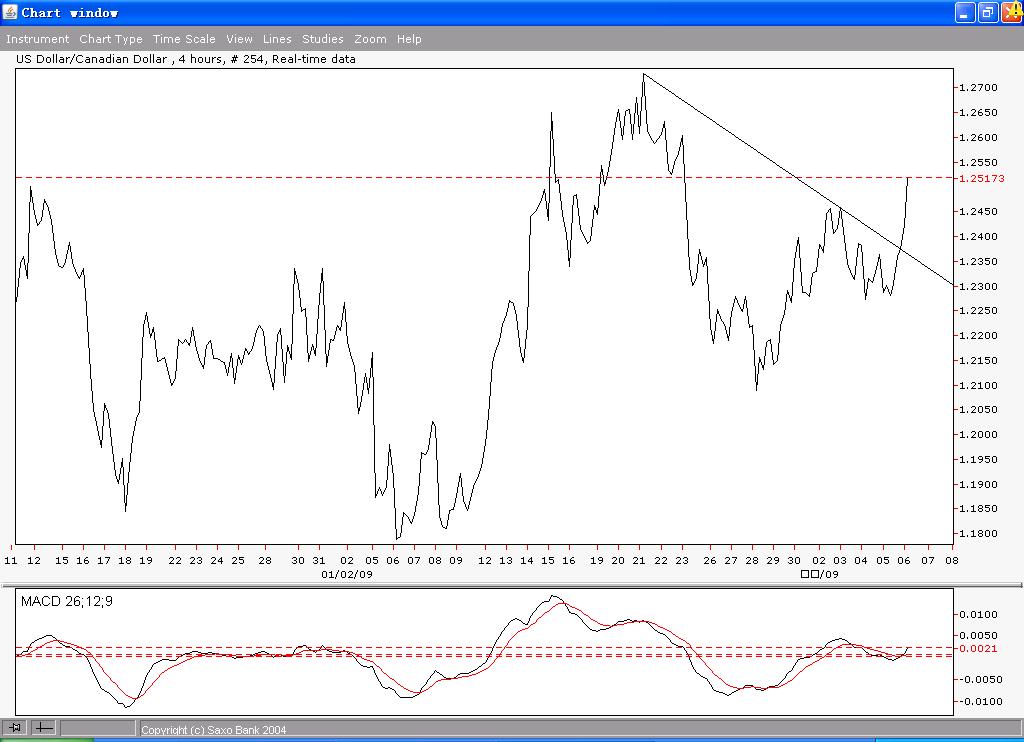Click the Java icon in title bar
The image size is (1024, 742).
pyautogui.click(x=10, y=12)
